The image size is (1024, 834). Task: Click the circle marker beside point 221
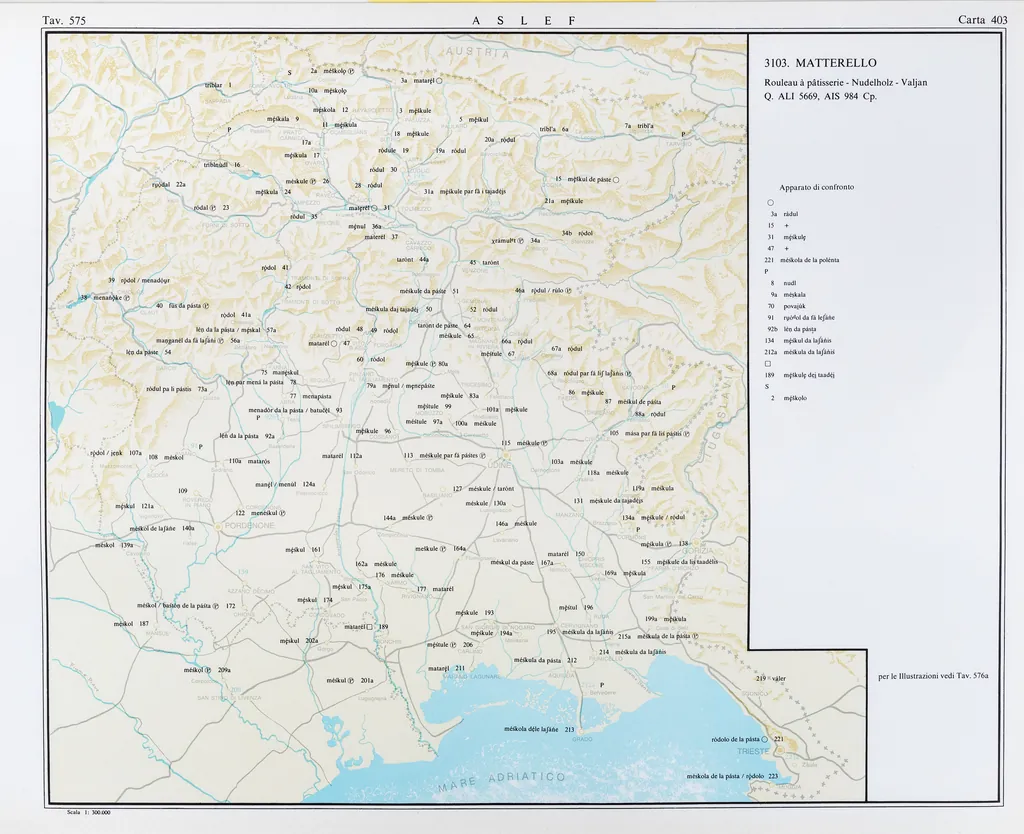[765, 739]
